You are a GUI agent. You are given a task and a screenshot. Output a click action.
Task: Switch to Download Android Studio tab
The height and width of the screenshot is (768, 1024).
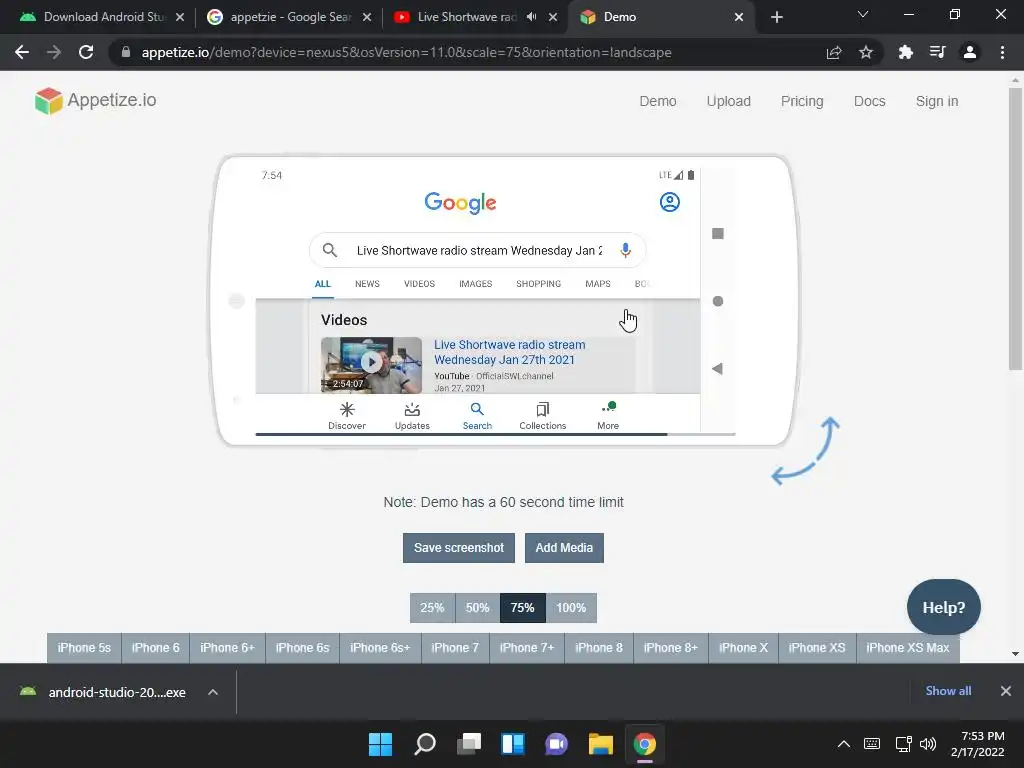point(102,17)
